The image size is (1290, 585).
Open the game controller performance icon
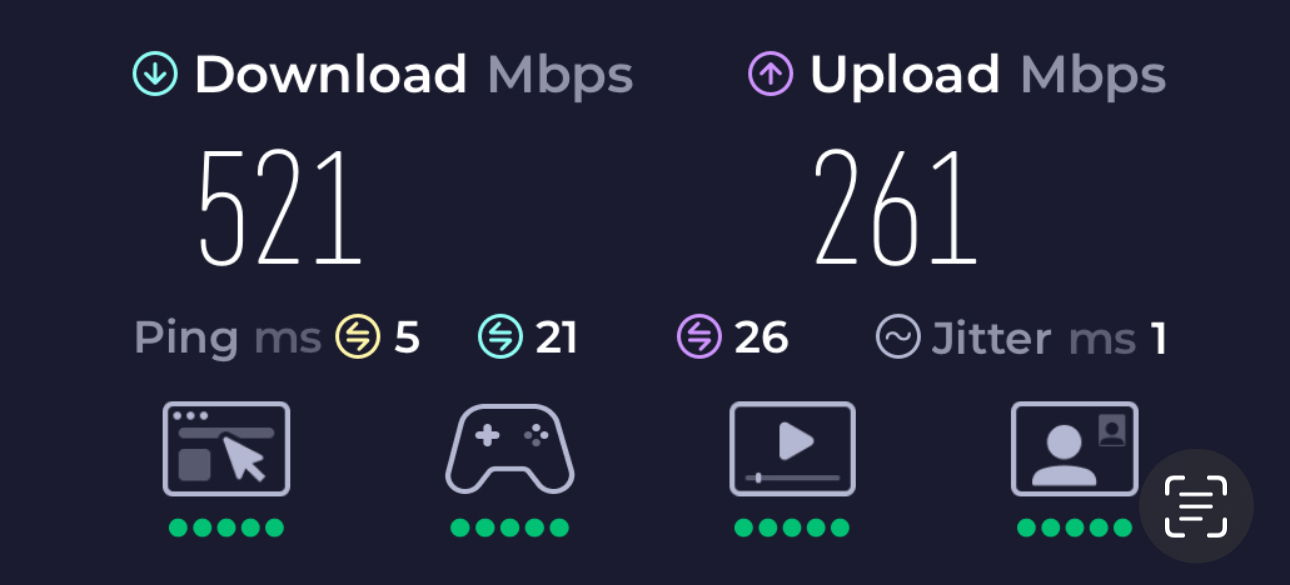(x=510, y=448)
